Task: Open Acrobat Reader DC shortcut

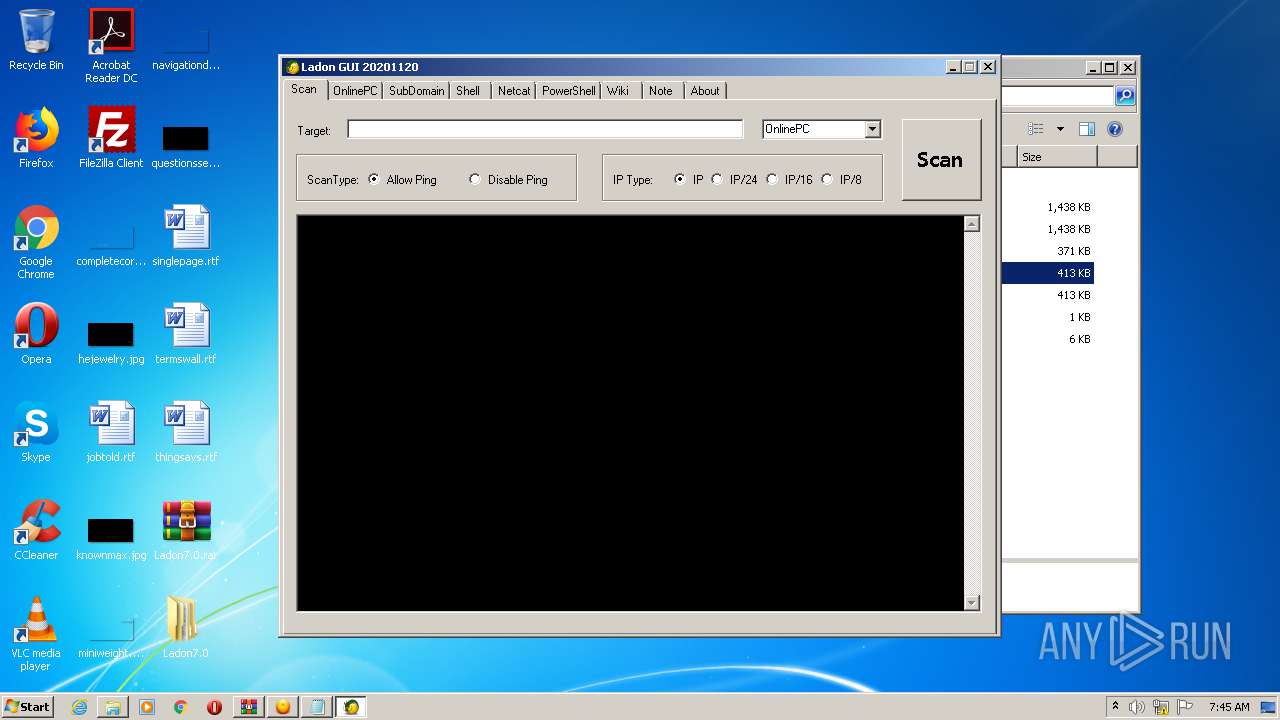Action: (x=111, y=46)
